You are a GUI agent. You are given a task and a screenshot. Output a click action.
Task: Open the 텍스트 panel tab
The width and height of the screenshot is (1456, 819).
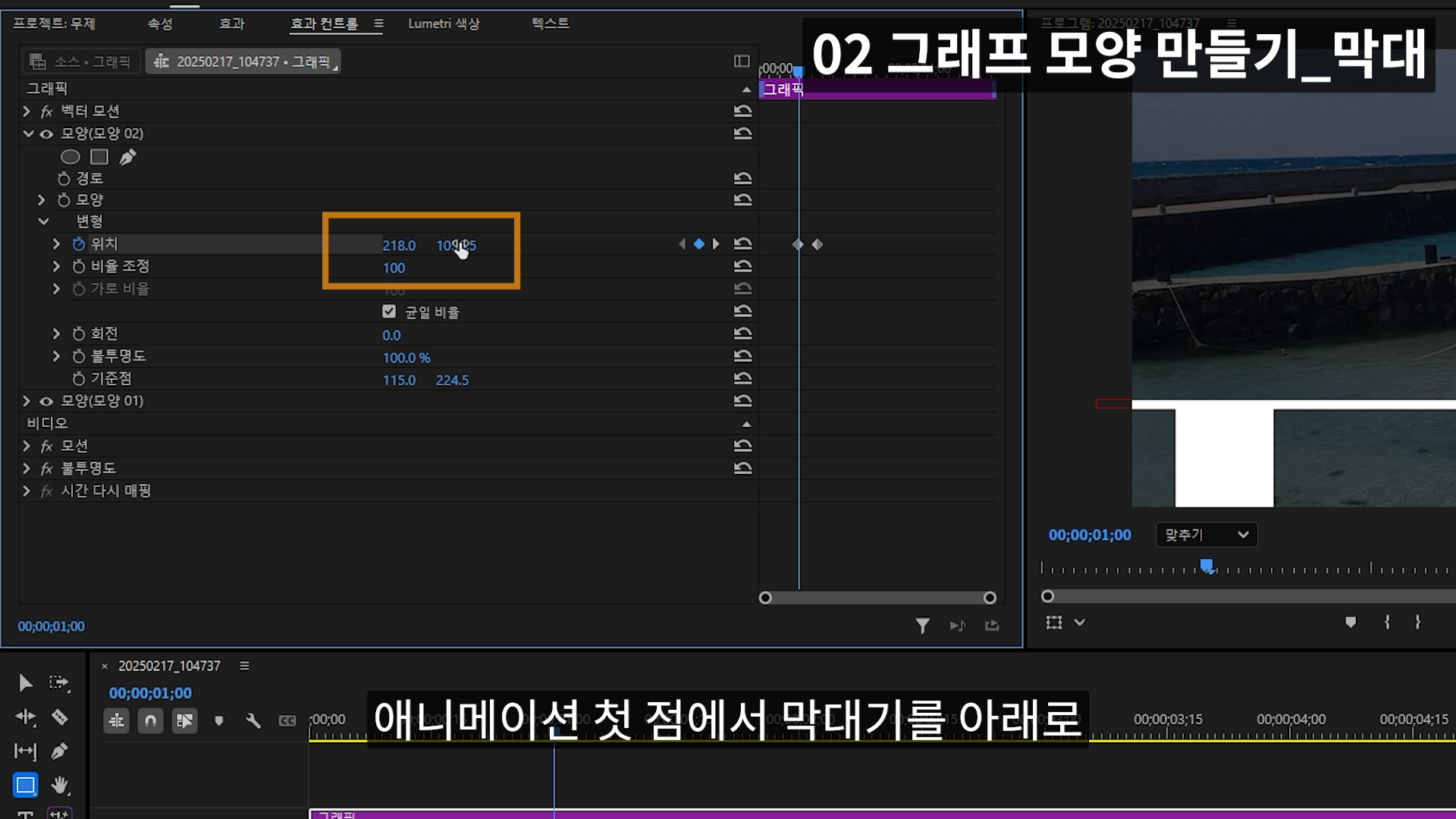click(x=550, y=24)
